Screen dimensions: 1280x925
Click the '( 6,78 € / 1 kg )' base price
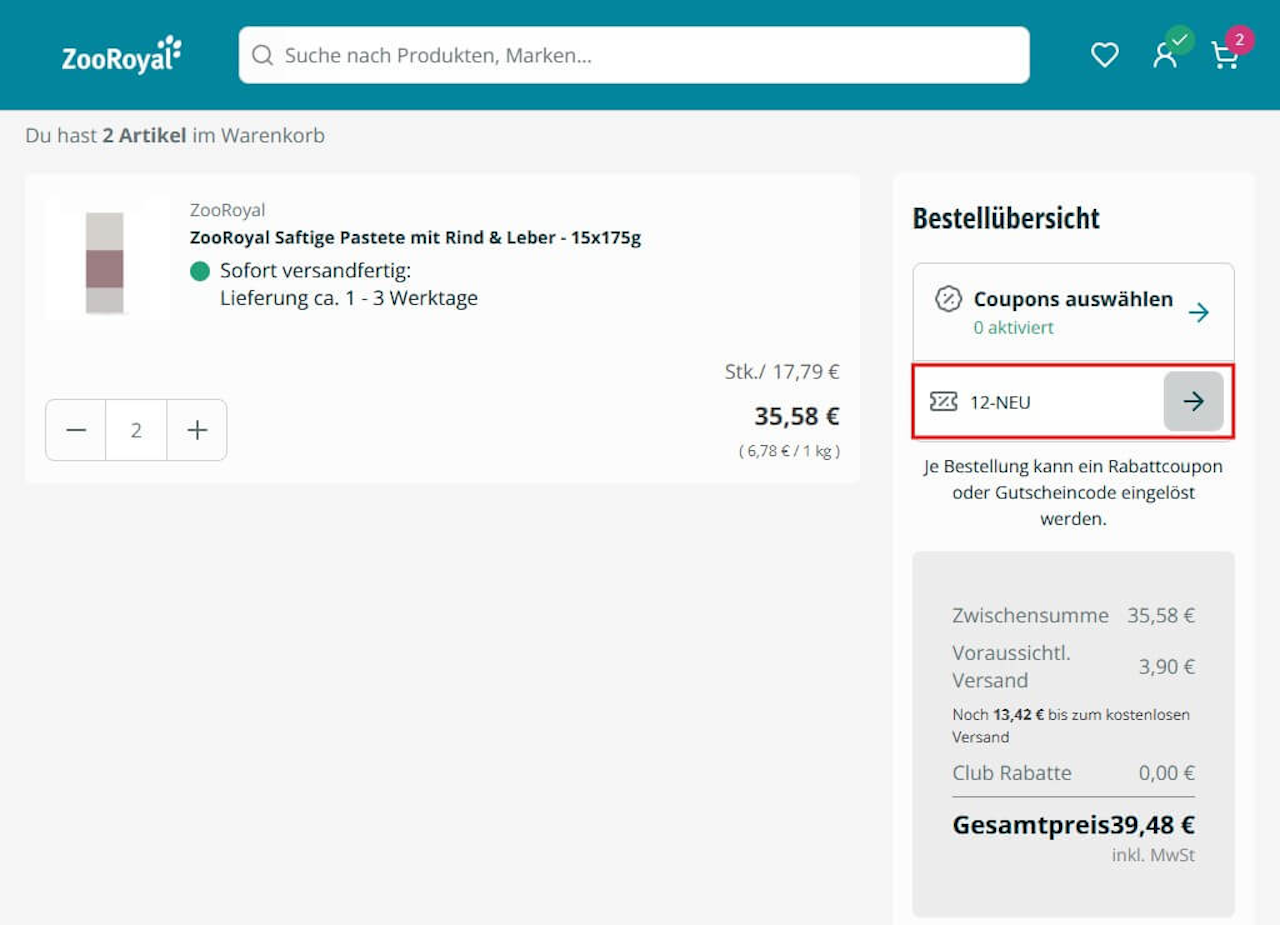[789, 451]
